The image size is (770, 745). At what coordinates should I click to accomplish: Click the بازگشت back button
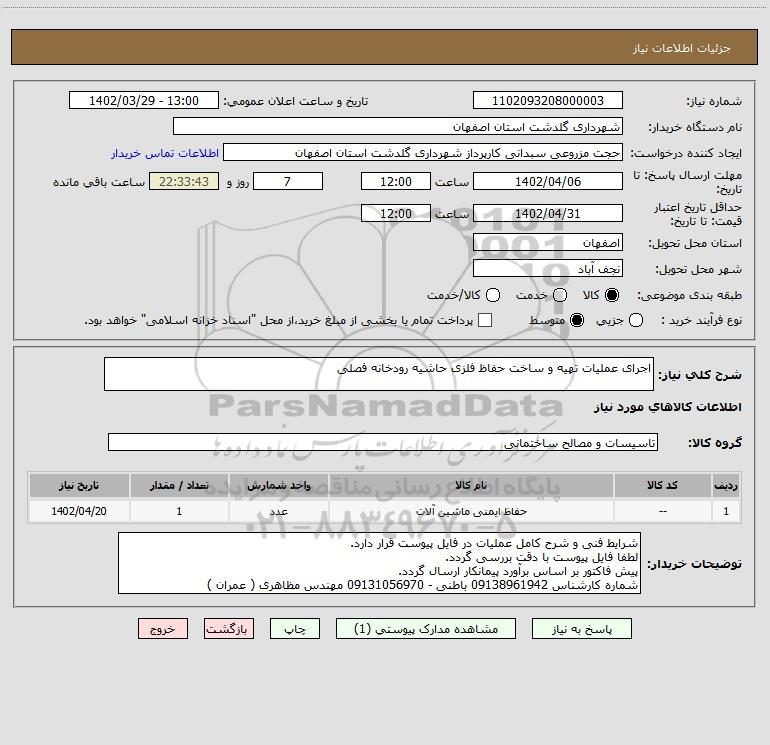coord(229,629)
